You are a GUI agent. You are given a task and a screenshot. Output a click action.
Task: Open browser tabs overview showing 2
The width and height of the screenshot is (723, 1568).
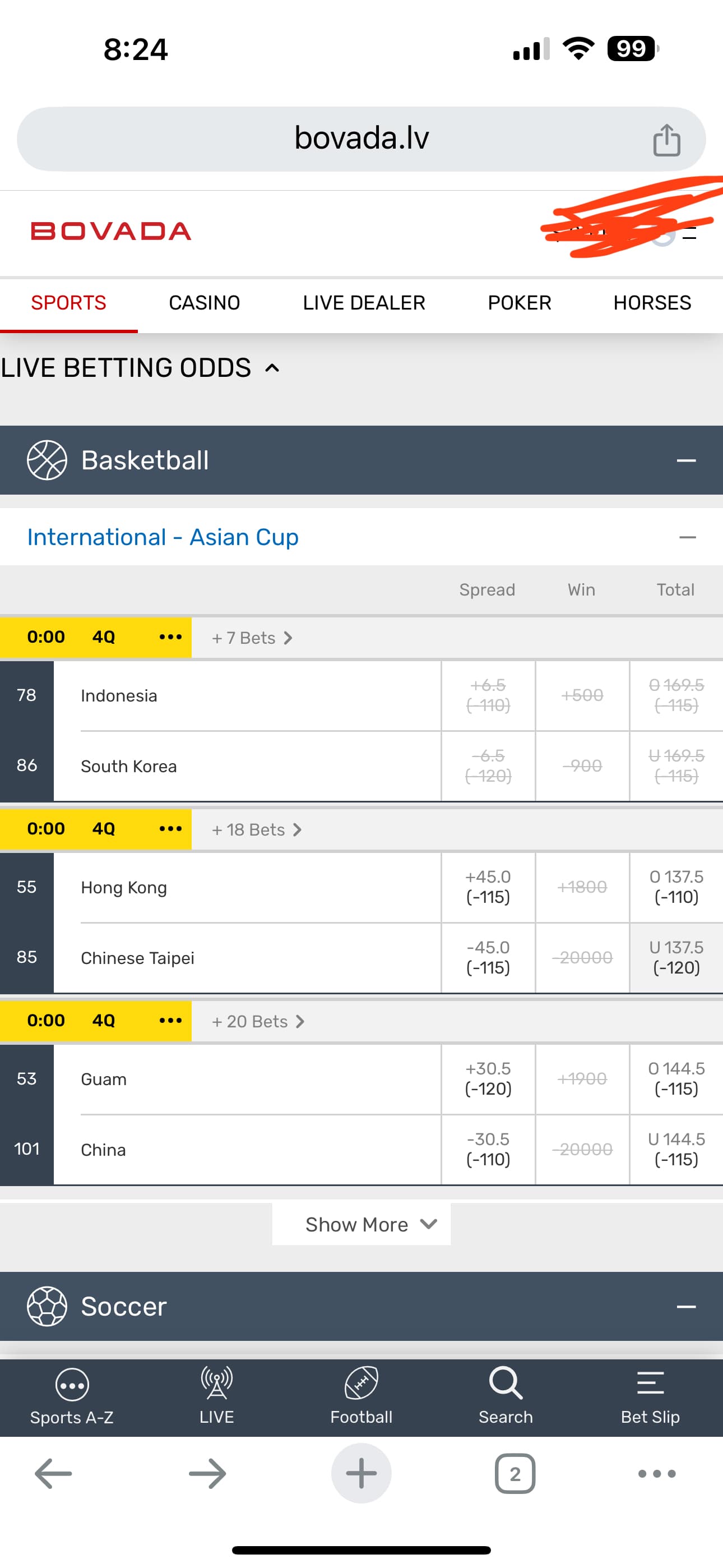tap(515, 1474)
